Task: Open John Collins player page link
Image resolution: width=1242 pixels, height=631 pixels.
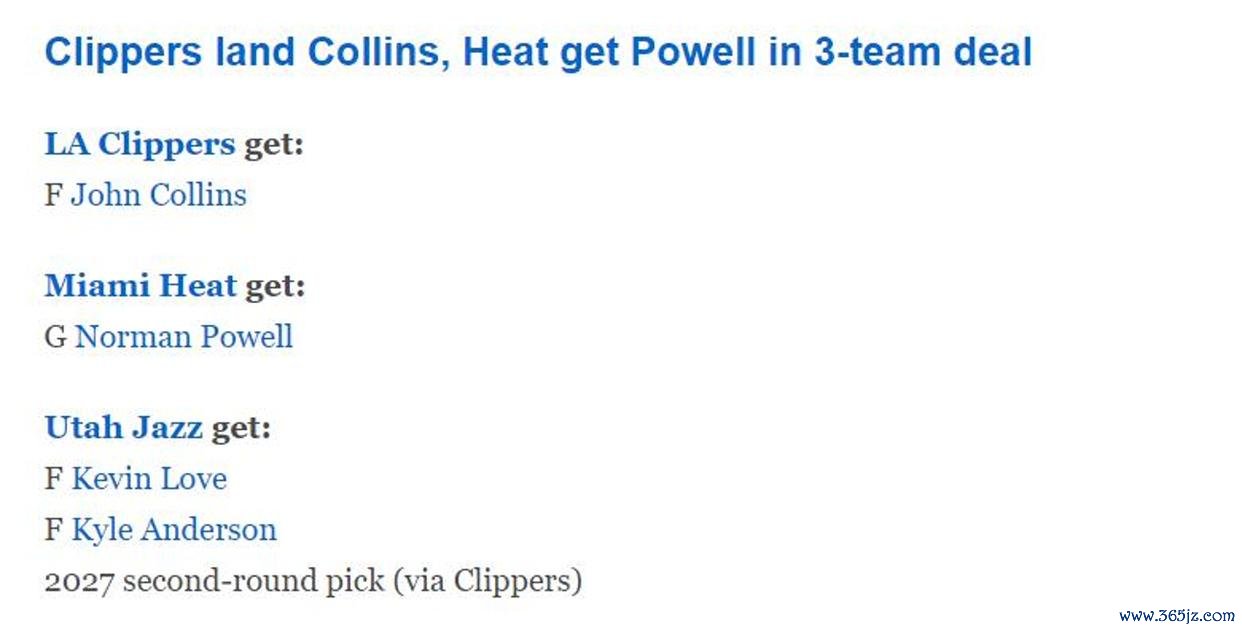Action: [x=159, y=194]
